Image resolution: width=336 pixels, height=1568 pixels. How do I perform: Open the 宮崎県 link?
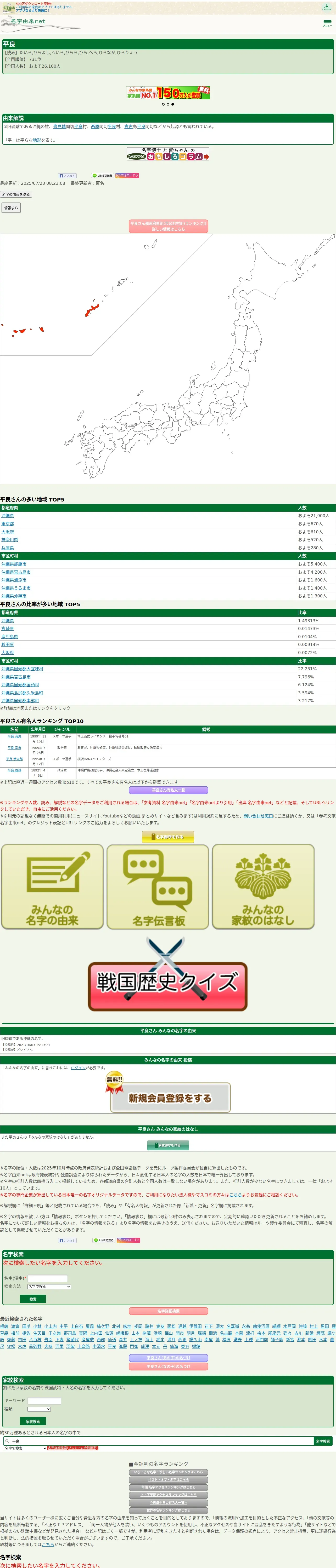point(7,629)
